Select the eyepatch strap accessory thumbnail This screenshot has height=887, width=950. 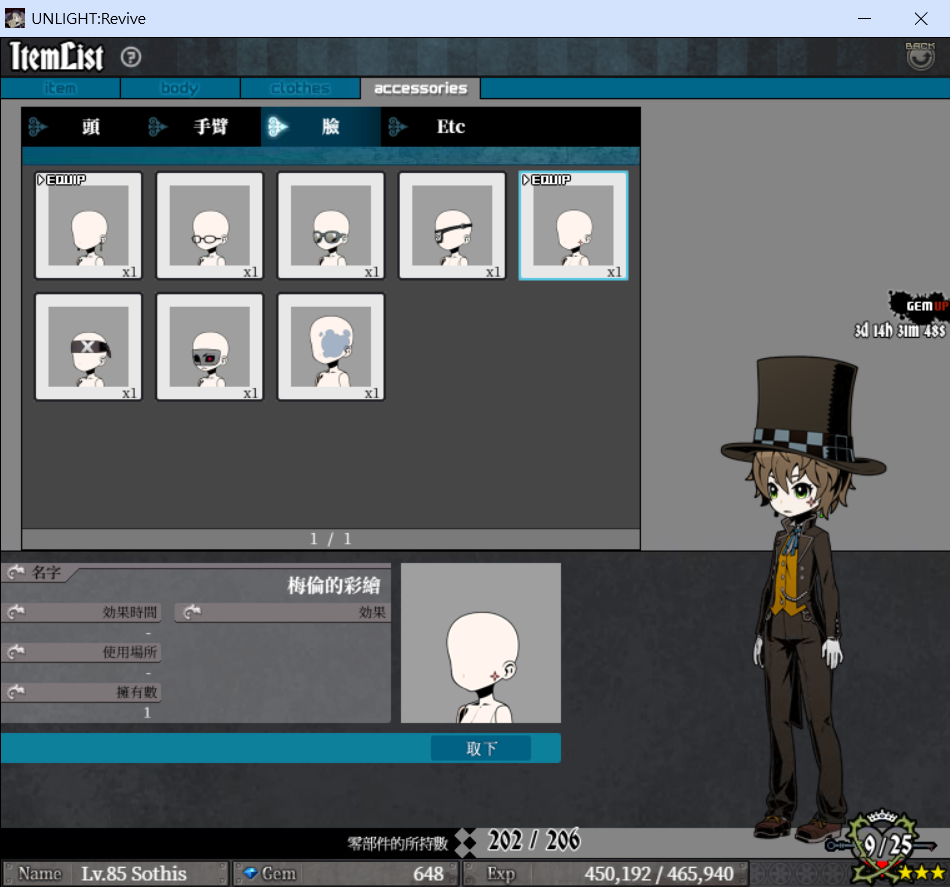[x=452, y=225]
